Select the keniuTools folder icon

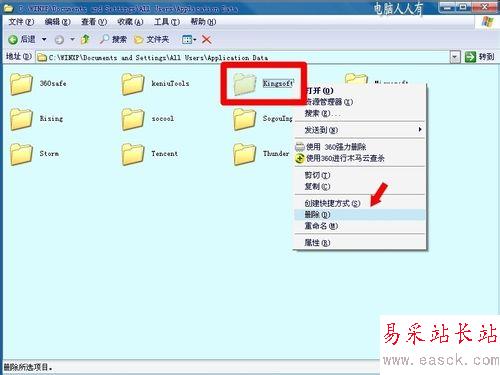(133, 84)
